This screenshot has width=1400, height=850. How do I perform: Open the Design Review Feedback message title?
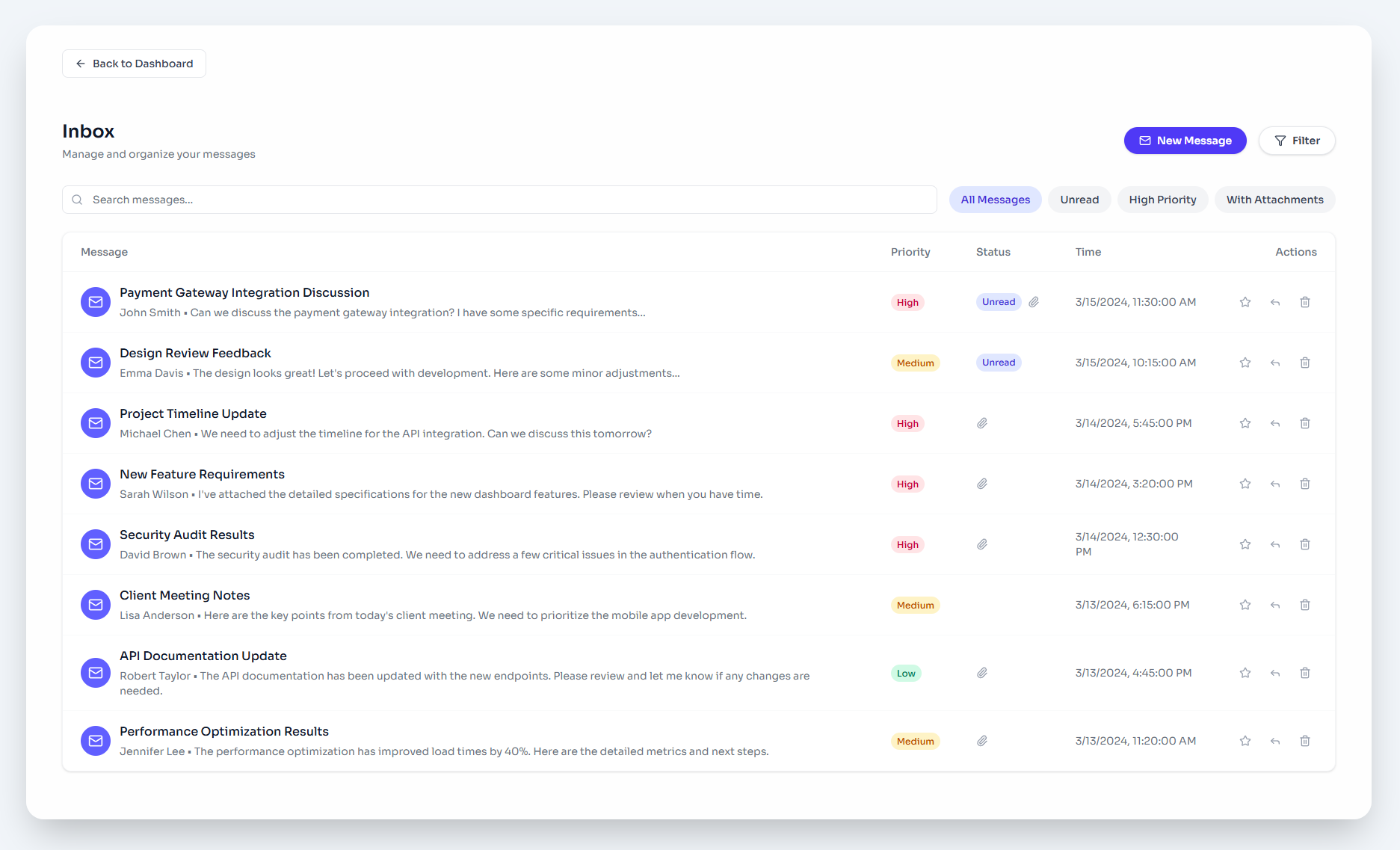point(195,353)
